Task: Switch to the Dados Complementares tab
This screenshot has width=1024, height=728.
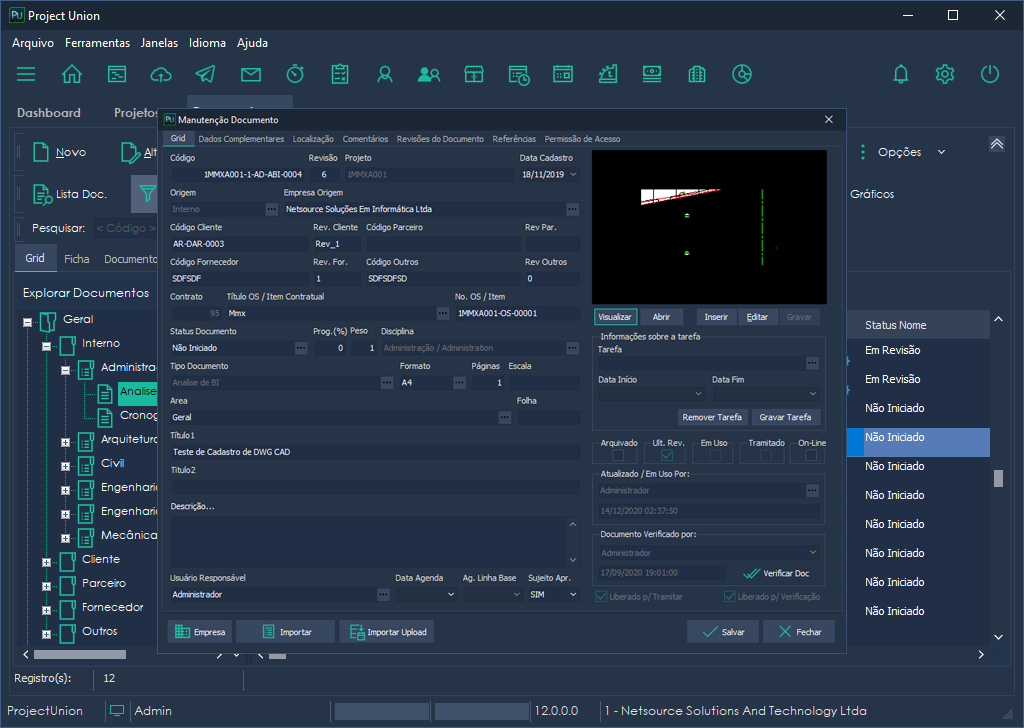Action: [x=241, y=139]
